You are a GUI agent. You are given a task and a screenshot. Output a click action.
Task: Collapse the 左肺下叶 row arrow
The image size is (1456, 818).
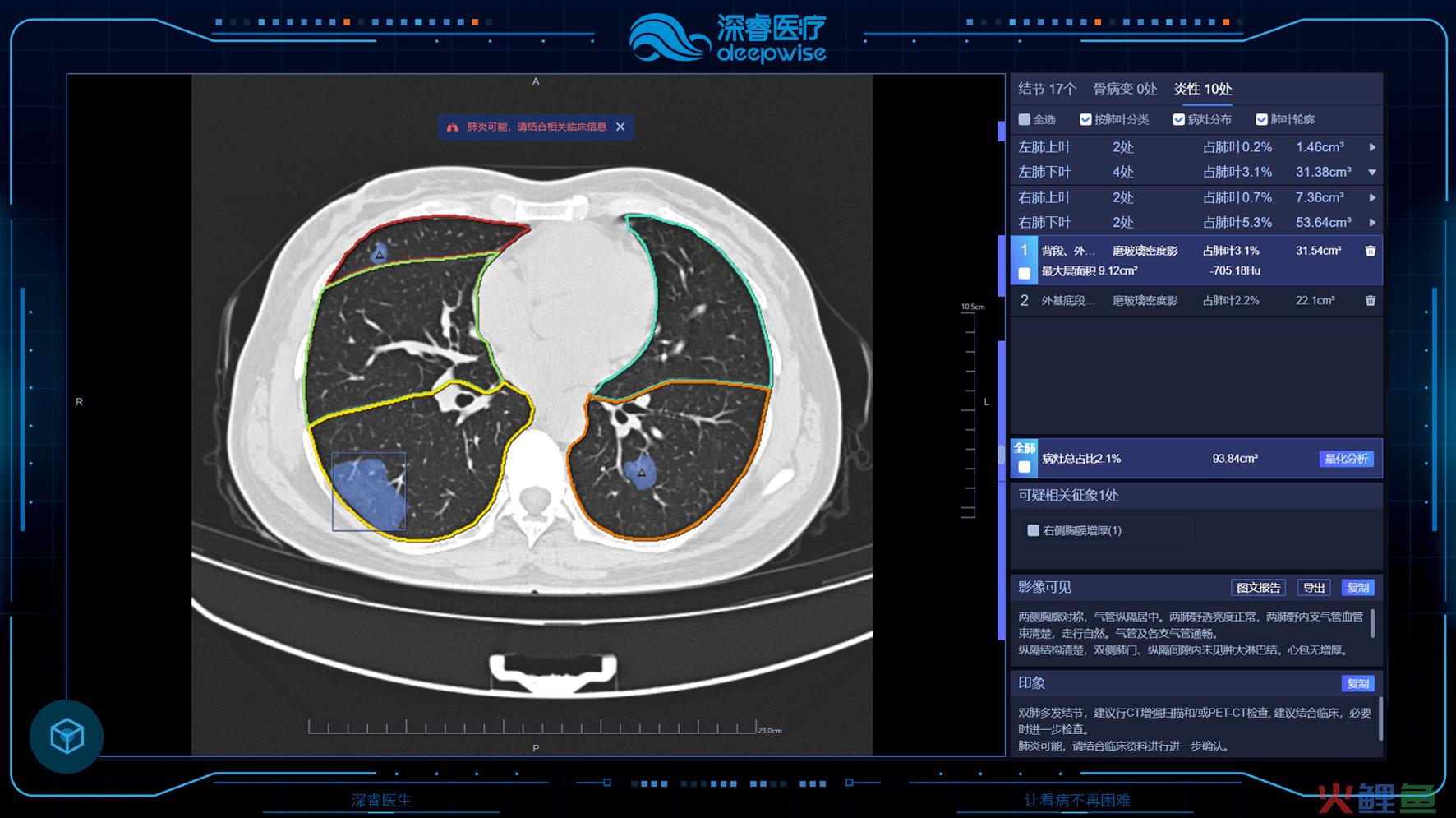coord(1371,173)
